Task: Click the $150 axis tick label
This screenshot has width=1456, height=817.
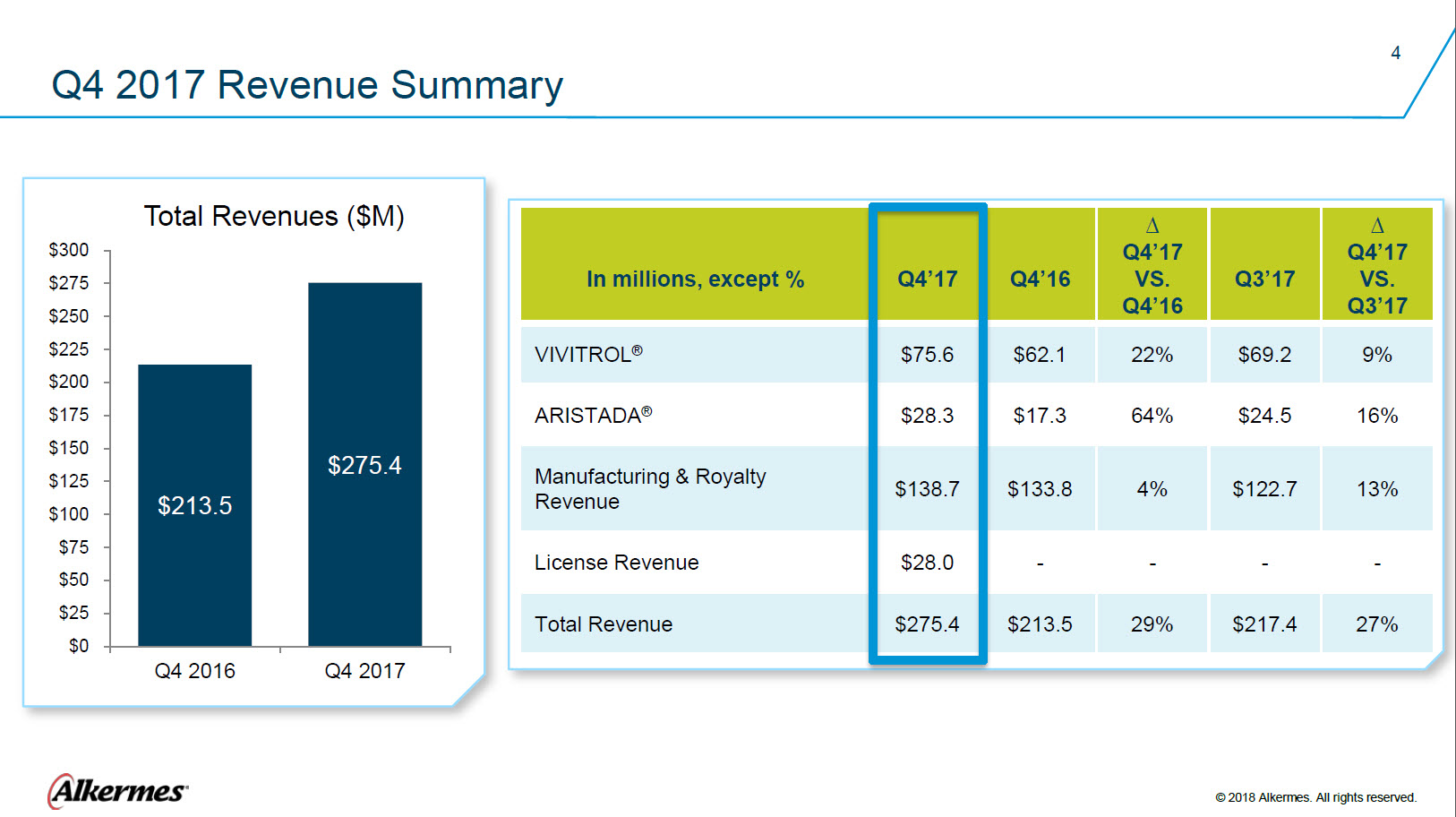Action: tap(69, 448)
